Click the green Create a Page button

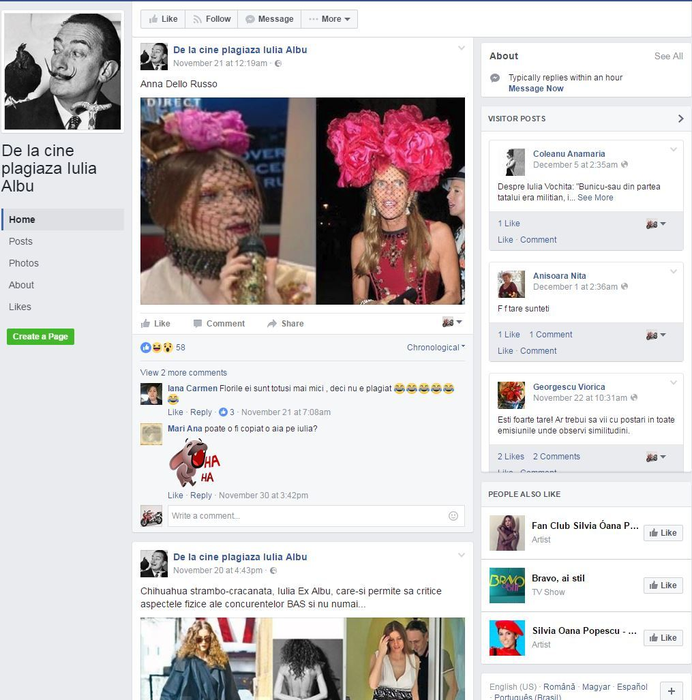40,337
